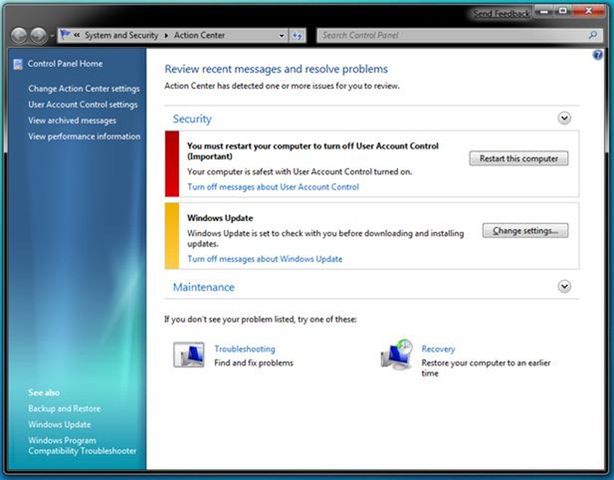Collapse the Security section chevron

(x=564, y=118)
